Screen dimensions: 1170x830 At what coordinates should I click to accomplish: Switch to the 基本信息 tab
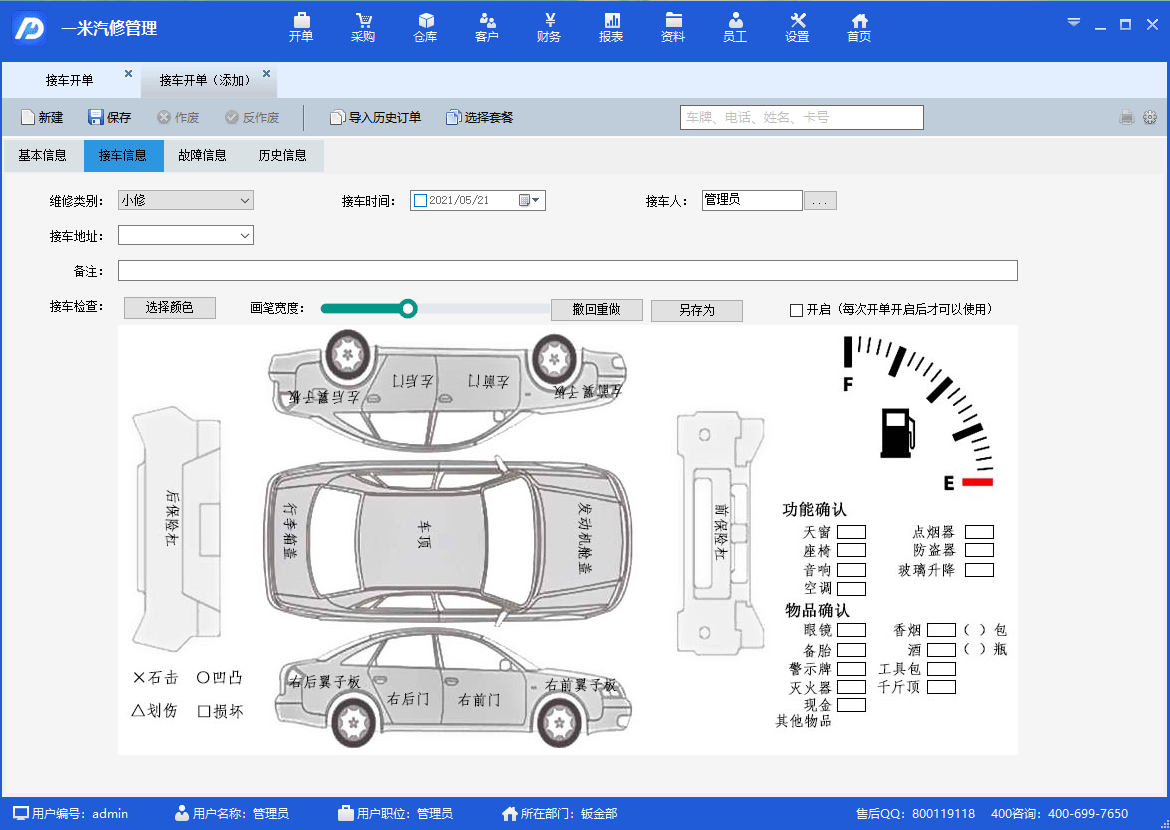43,156
